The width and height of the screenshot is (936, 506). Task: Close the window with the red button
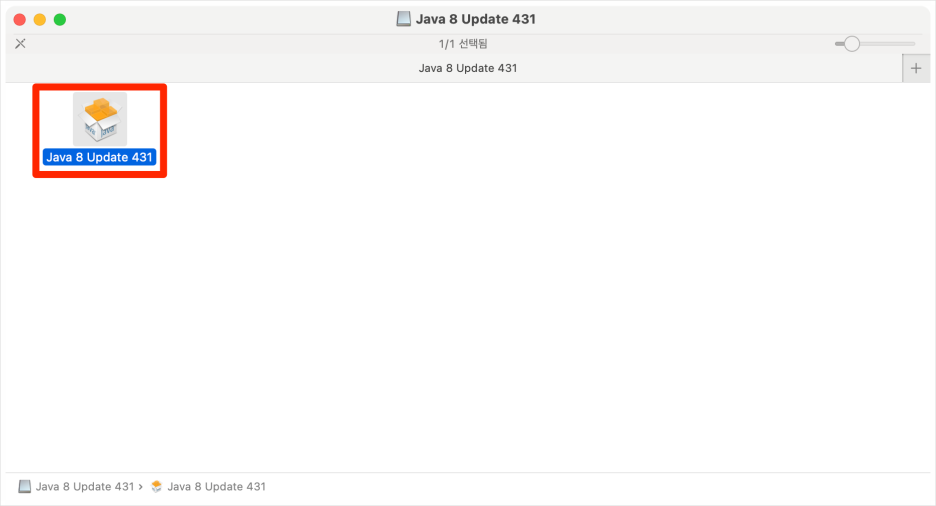point(20,20)
